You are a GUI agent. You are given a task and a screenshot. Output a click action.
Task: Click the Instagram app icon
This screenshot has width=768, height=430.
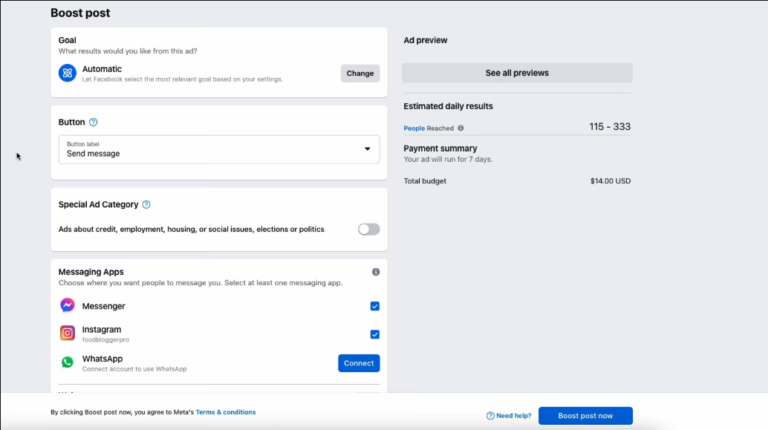point(68,333)
